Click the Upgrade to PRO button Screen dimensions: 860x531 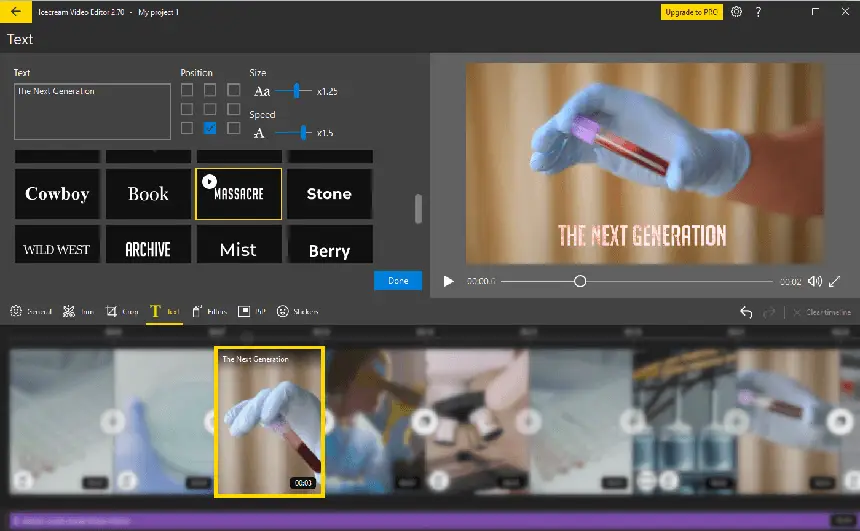click(691, 12)
